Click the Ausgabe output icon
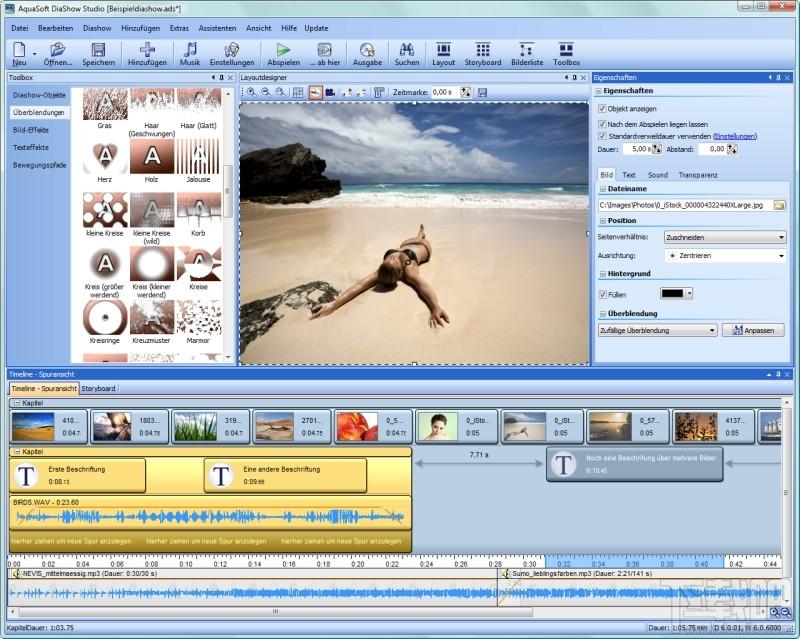800x639 pixels. (367, 49)
